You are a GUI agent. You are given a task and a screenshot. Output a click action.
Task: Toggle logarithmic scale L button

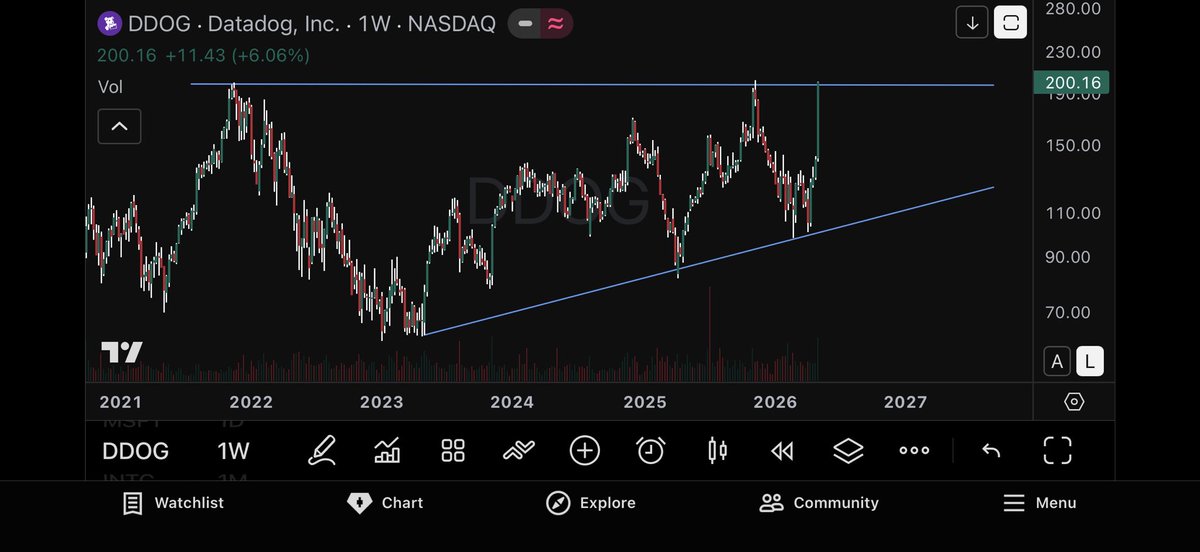pos(1090,361)
